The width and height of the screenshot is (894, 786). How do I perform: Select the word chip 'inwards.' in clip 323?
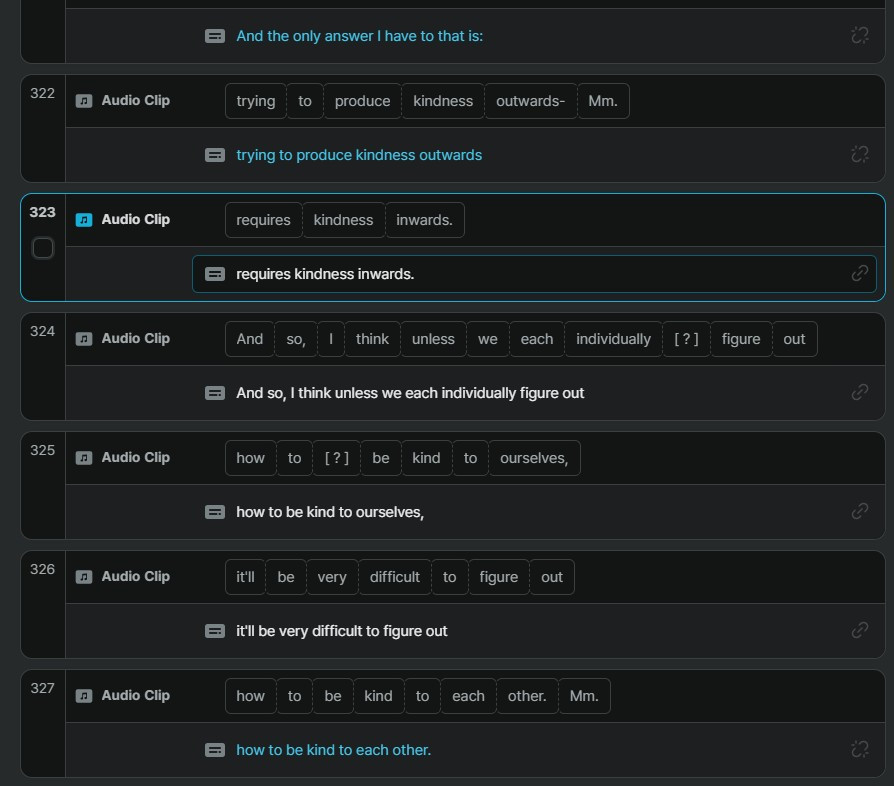425,220
